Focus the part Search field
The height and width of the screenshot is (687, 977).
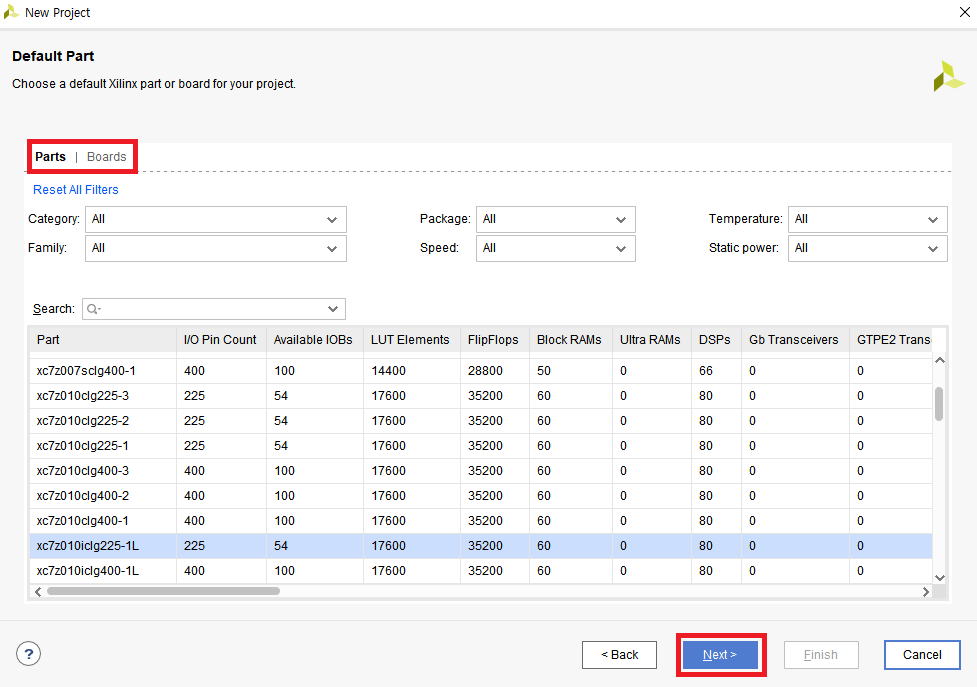click(214, 309)
